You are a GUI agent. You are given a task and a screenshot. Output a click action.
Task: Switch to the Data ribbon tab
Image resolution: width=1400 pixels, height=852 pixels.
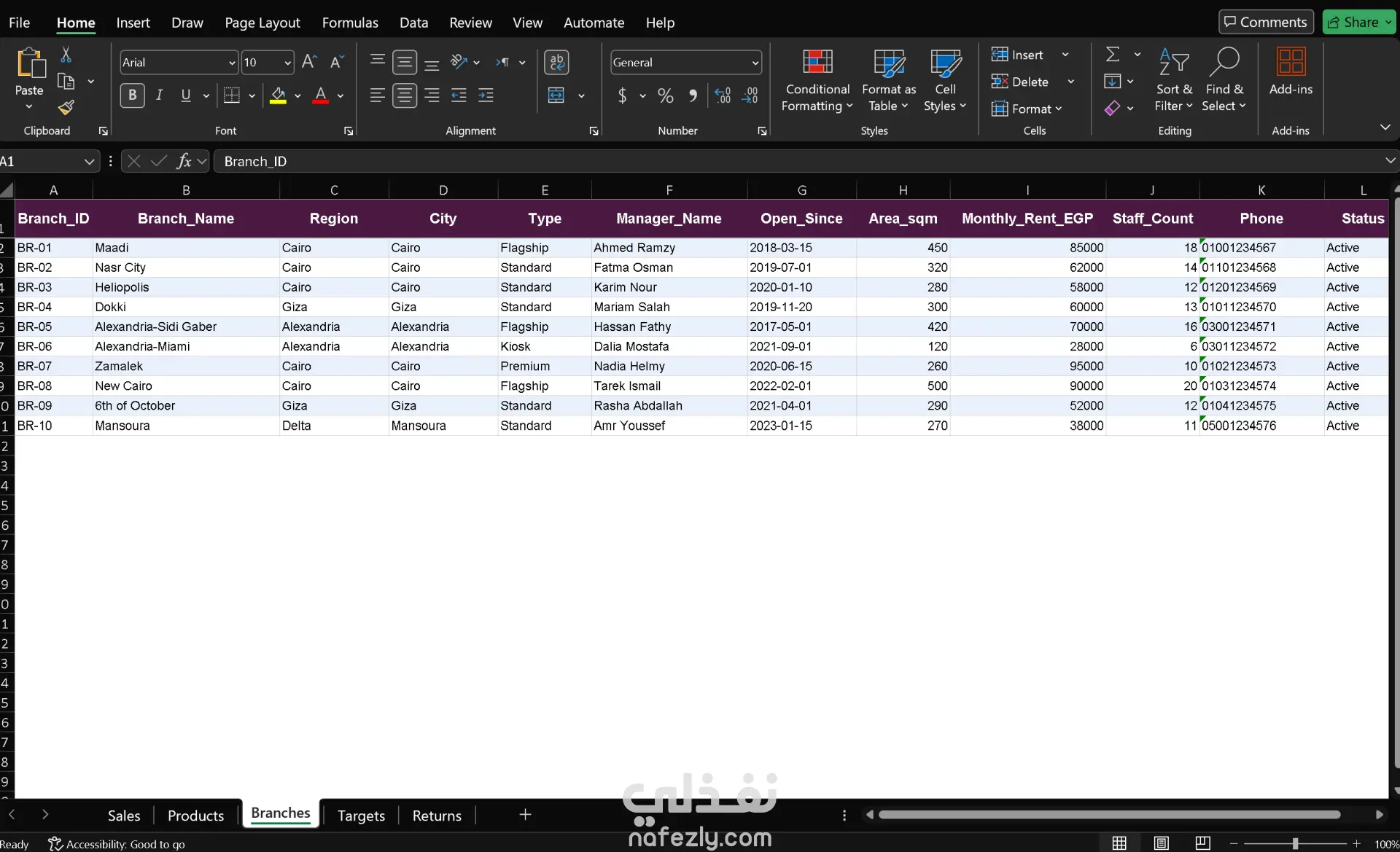(414, 23)
